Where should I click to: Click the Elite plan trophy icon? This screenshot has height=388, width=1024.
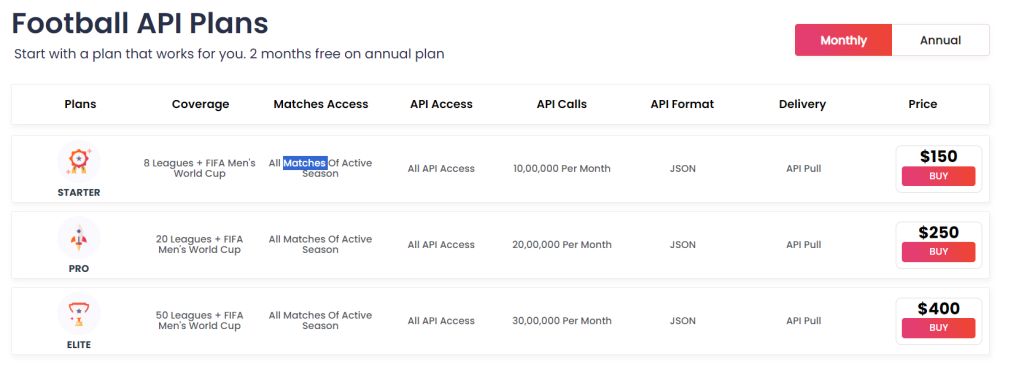coord(79,314)
